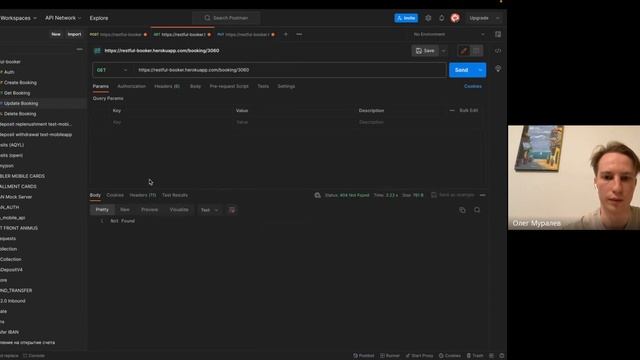Image resolution: width=640 pixels, height=360 pixels.
Task: Open the tab options ellipsis menu
Action: pos(299,34)
